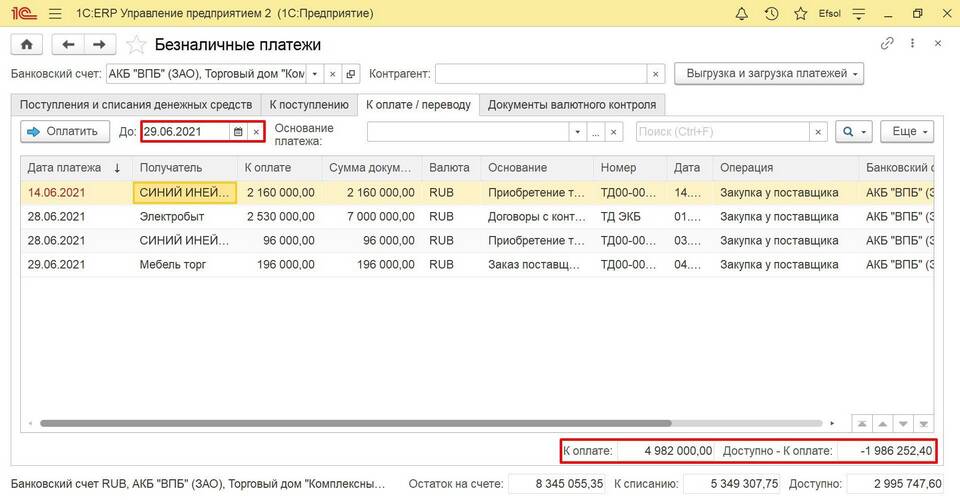Click the ТД ЭКБ number cell
Viewport: 960px width, 500px height.
[x=630, y=217]
